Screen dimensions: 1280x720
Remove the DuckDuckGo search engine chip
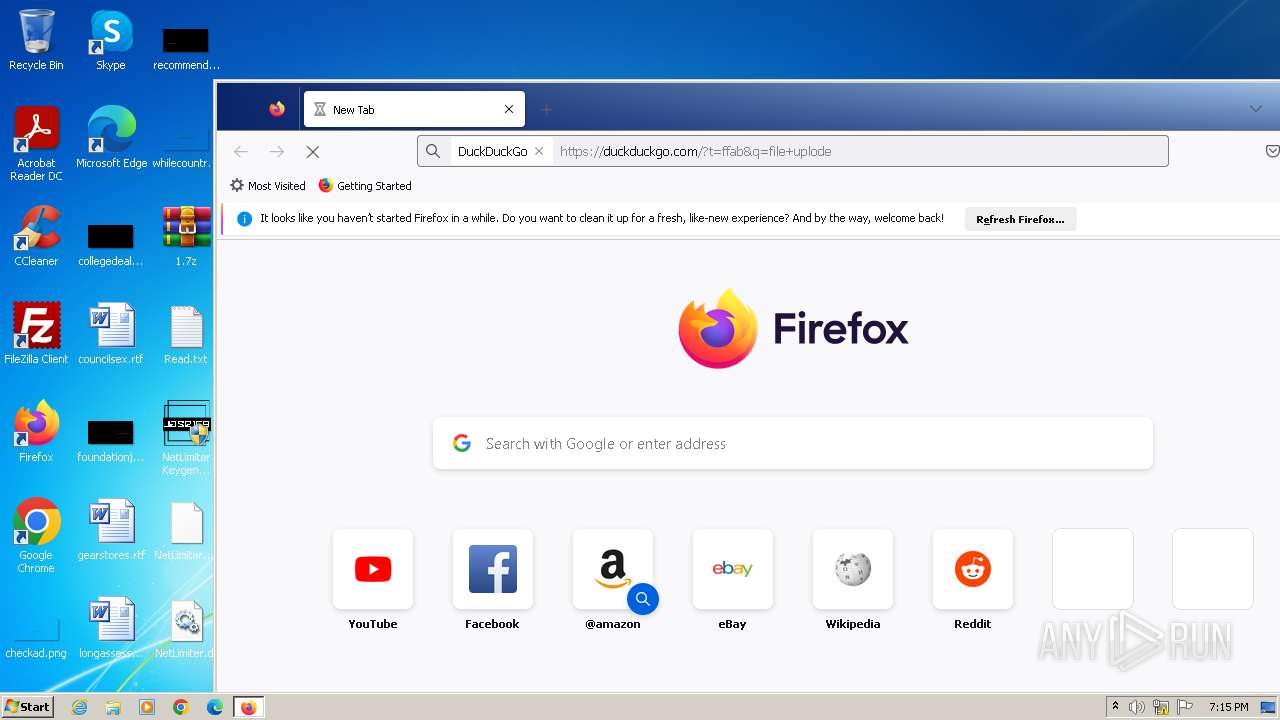coord(539,151)
